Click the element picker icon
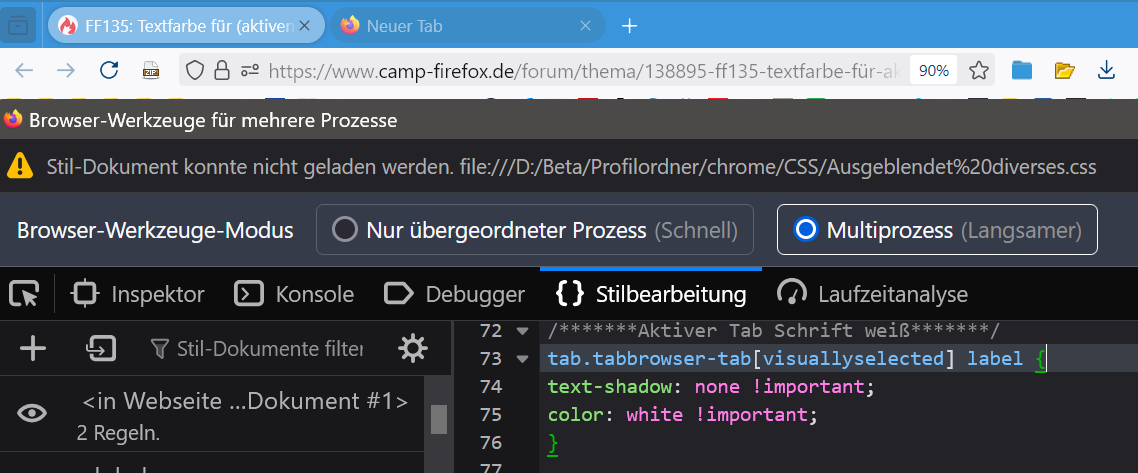 point(23,294)
